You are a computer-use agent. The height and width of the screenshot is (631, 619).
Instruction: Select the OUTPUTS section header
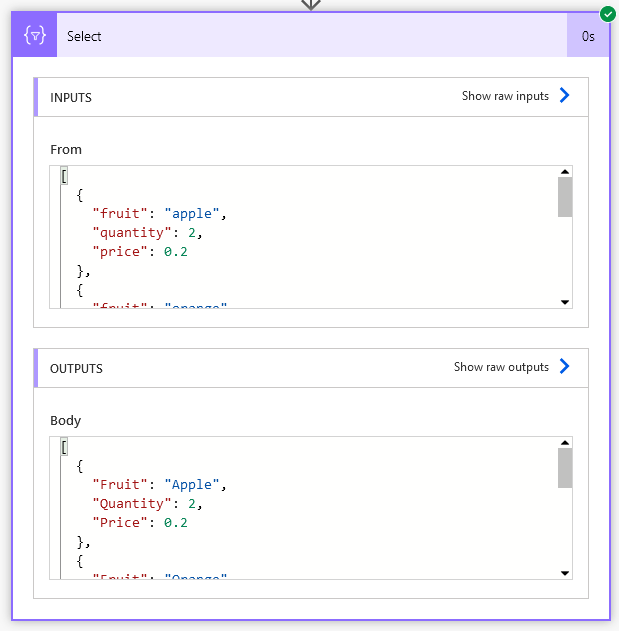(77, 368)
